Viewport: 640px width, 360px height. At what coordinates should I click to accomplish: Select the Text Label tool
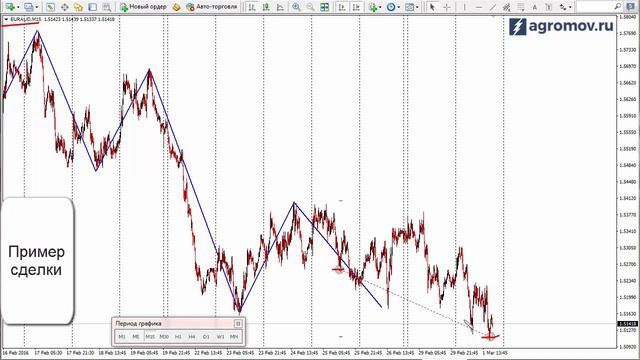click(x=549, y=7)
